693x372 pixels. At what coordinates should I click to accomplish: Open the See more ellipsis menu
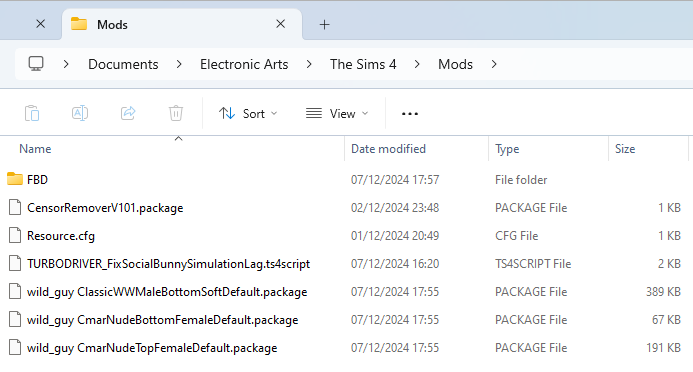(x=410, y=114)
